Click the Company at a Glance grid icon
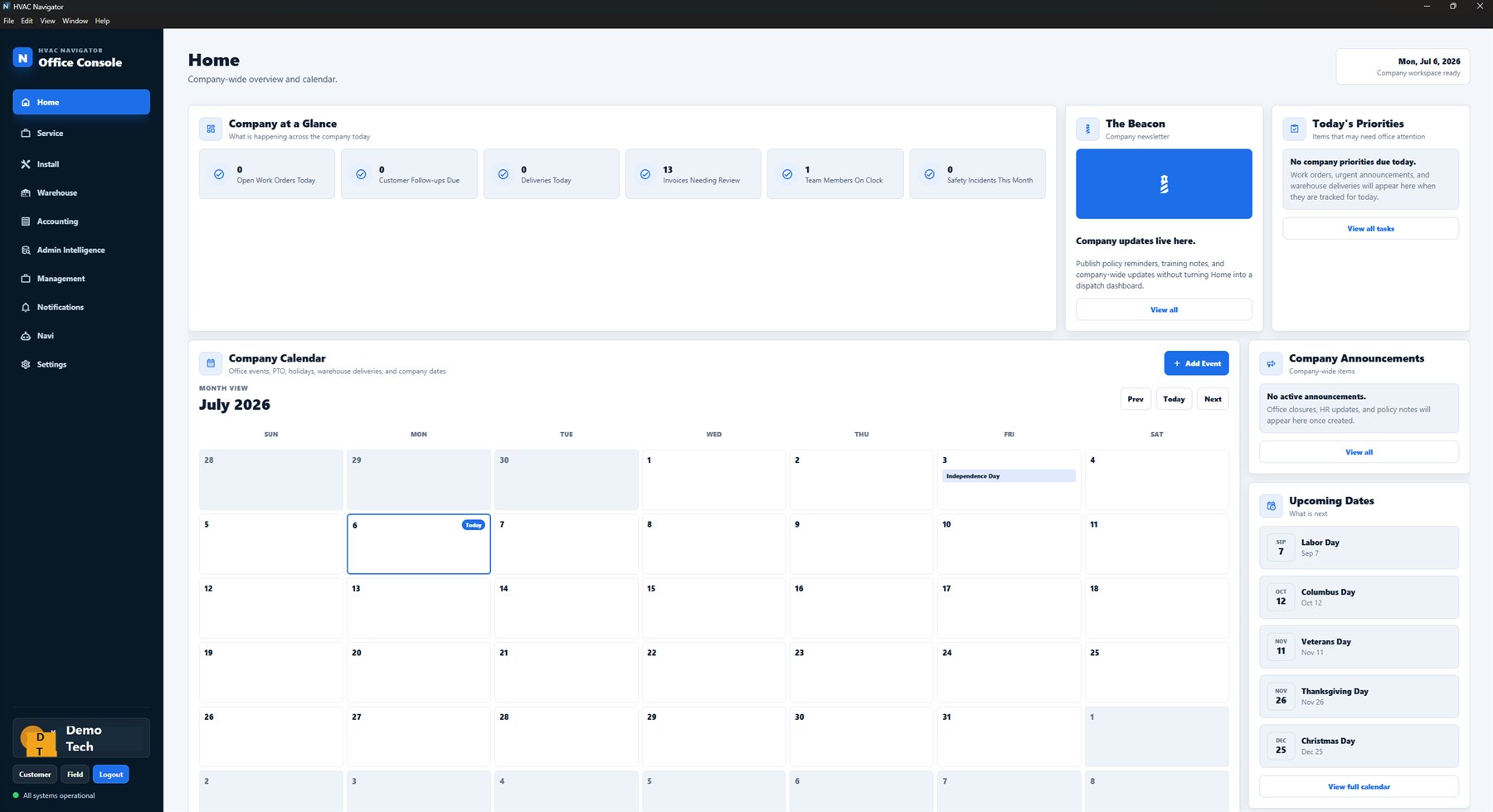The height and width of the screenshot is (812, 1493). pos(211,129)
